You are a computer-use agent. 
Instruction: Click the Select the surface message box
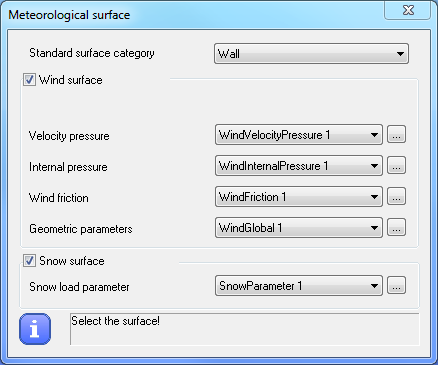coord(245,329)
